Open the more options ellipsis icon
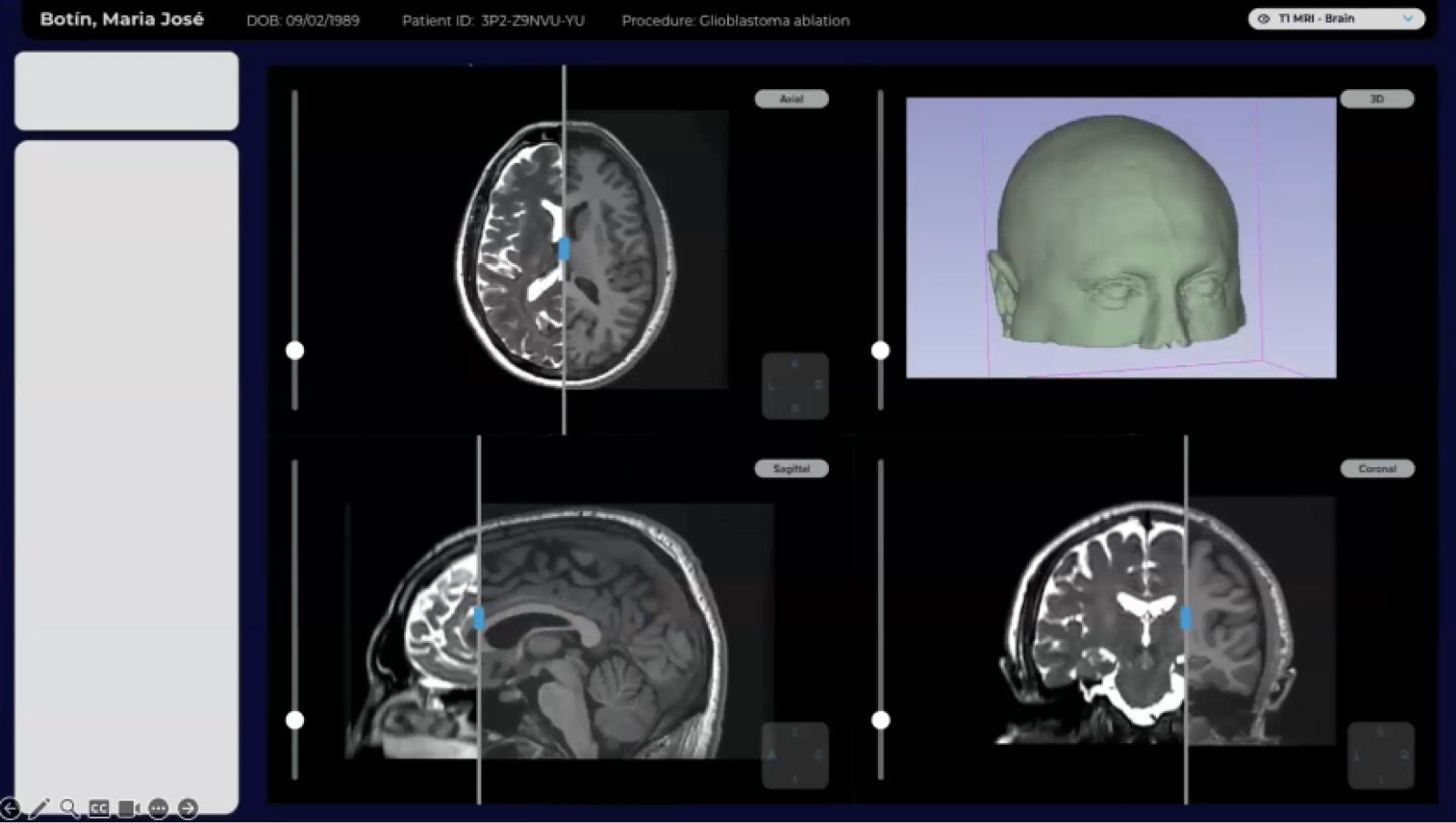Screen dimensions: 1456x823 (x=157, y=807)
